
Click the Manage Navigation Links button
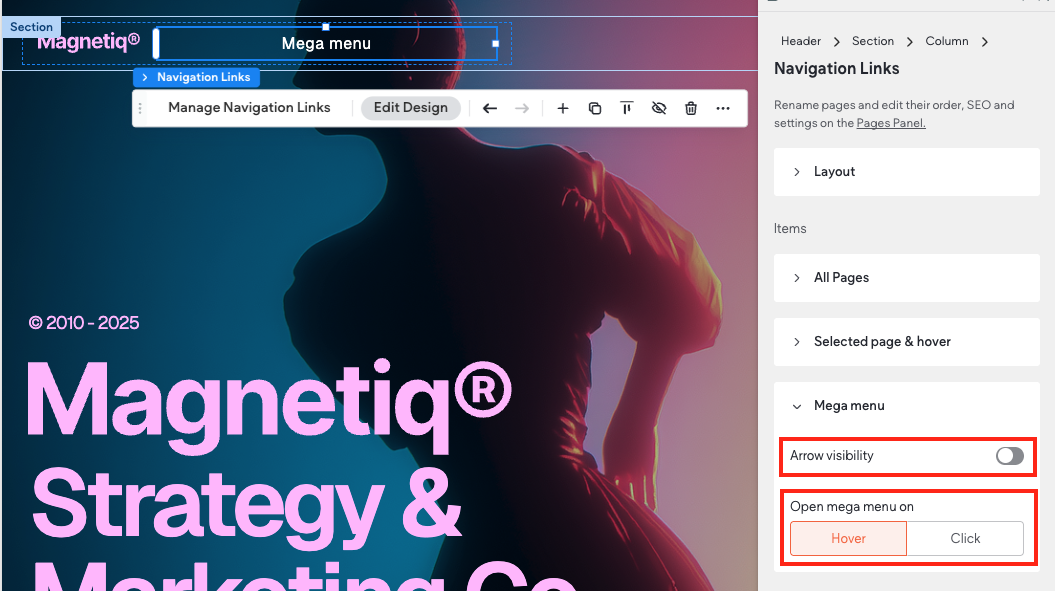pos(249,108)
